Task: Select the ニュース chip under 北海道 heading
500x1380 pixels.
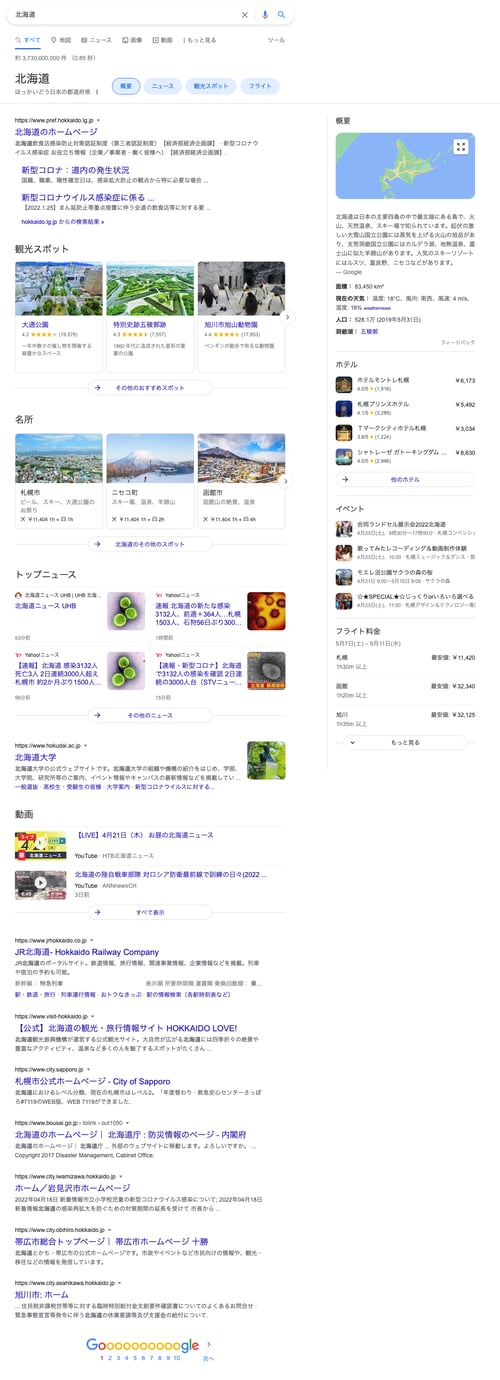Action: 162,86
